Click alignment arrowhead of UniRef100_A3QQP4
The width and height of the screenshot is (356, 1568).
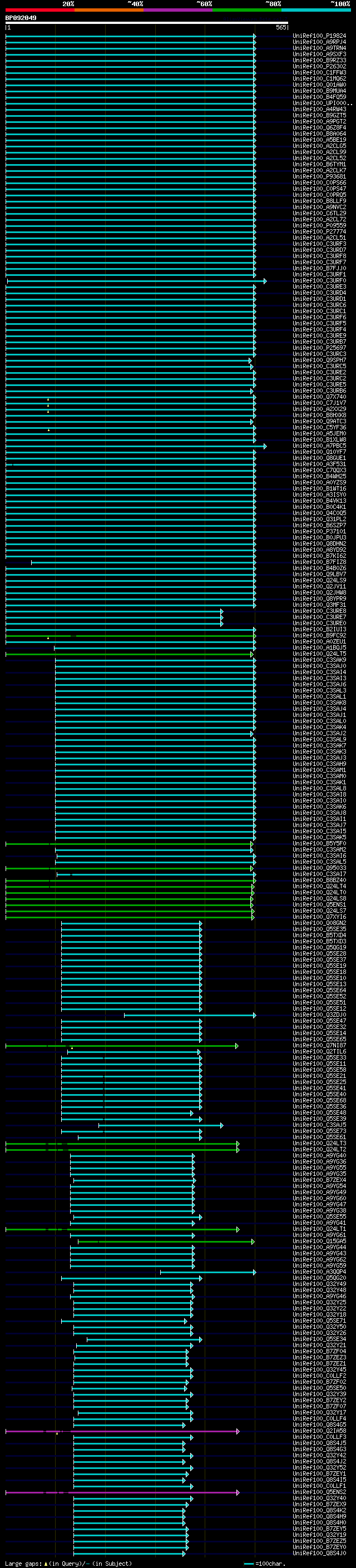pyautogui.click(x=254, y=1272)
